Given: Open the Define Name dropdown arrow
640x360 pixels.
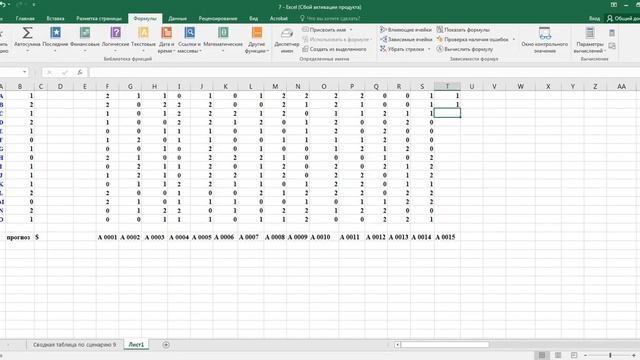Looking at the screenshot, I should tap(351, 30).
